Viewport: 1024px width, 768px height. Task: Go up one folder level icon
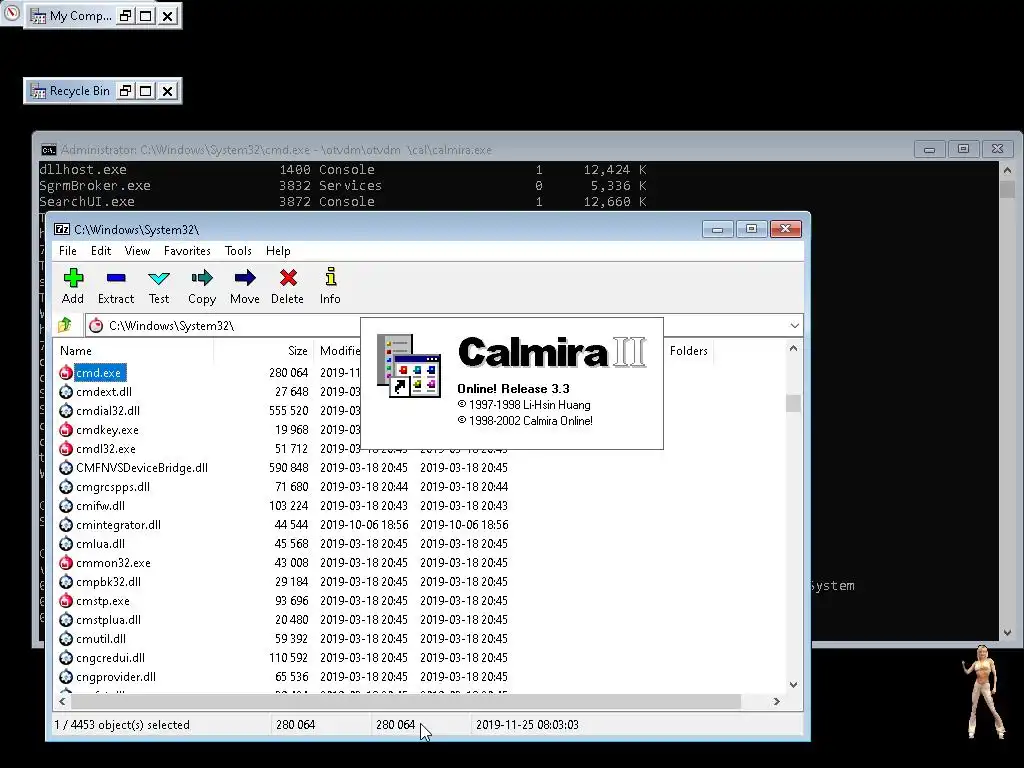coord(64,325)
